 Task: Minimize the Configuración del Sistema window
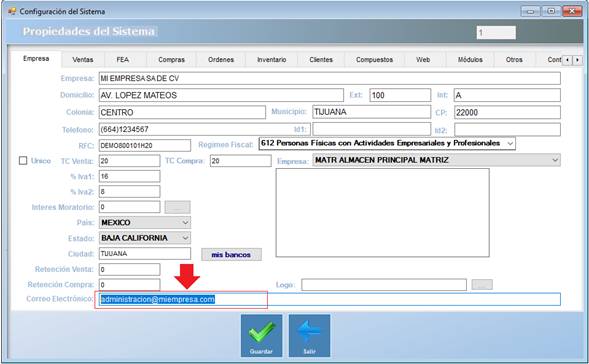pos(530,11)
